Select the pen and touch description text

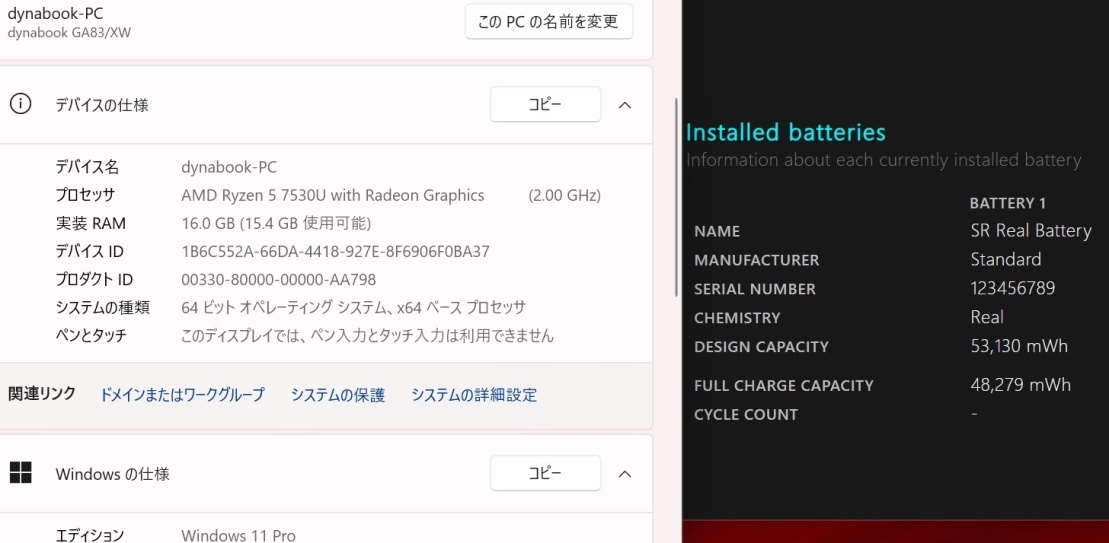point(367,336)
